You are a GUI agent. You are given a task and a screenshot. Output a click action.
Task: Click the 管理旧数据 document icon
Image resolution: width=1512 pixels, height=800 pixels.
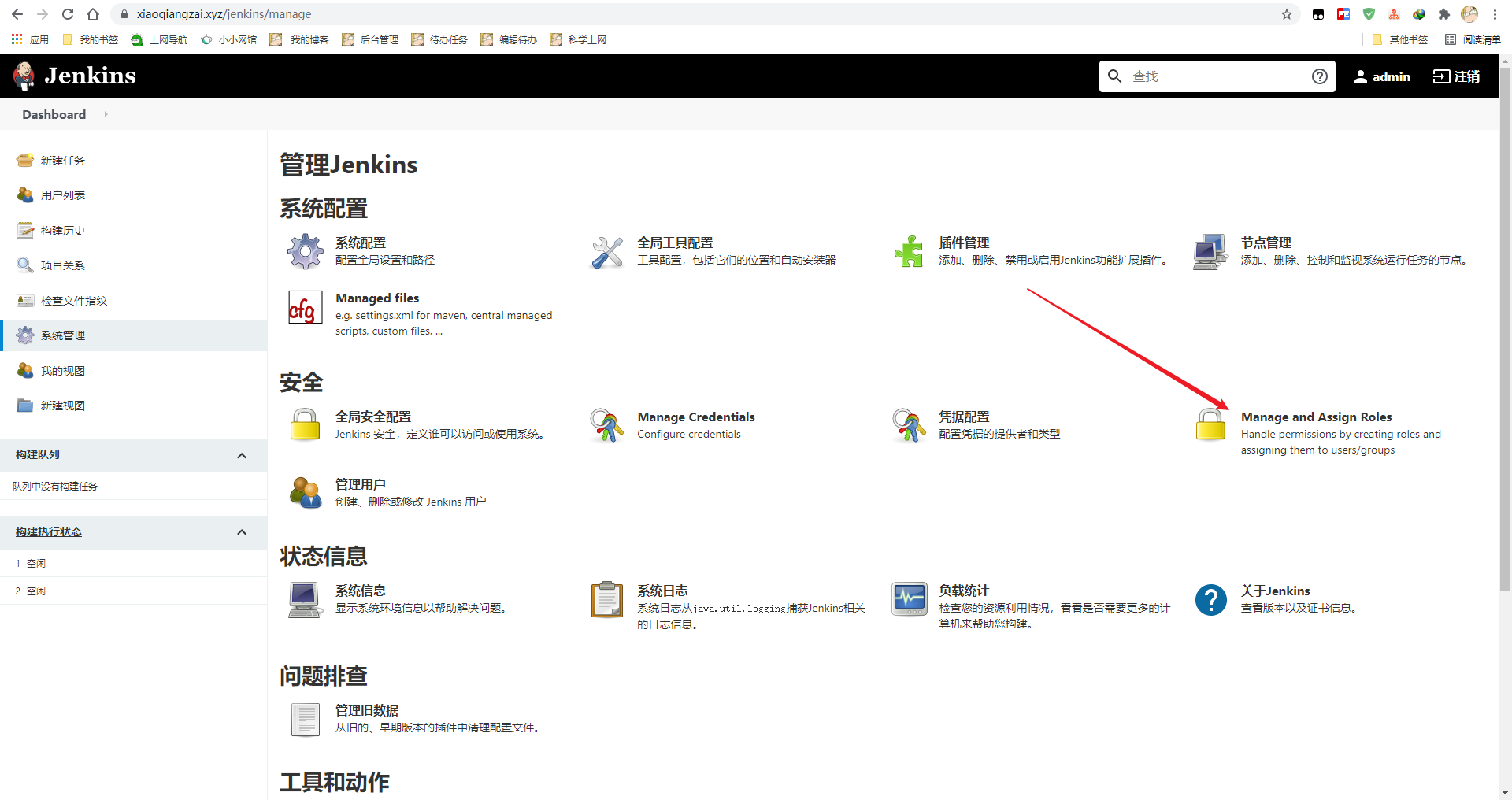coord(305,719)
